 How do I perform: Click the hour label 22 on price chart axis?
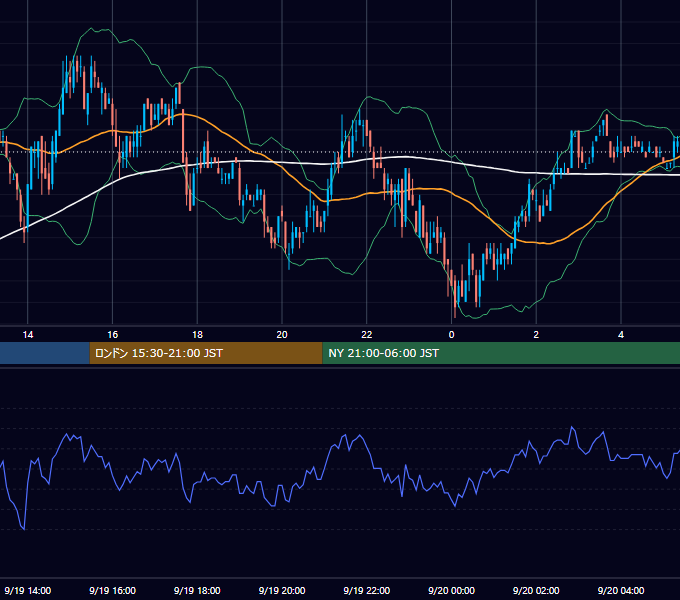point(367,335)
